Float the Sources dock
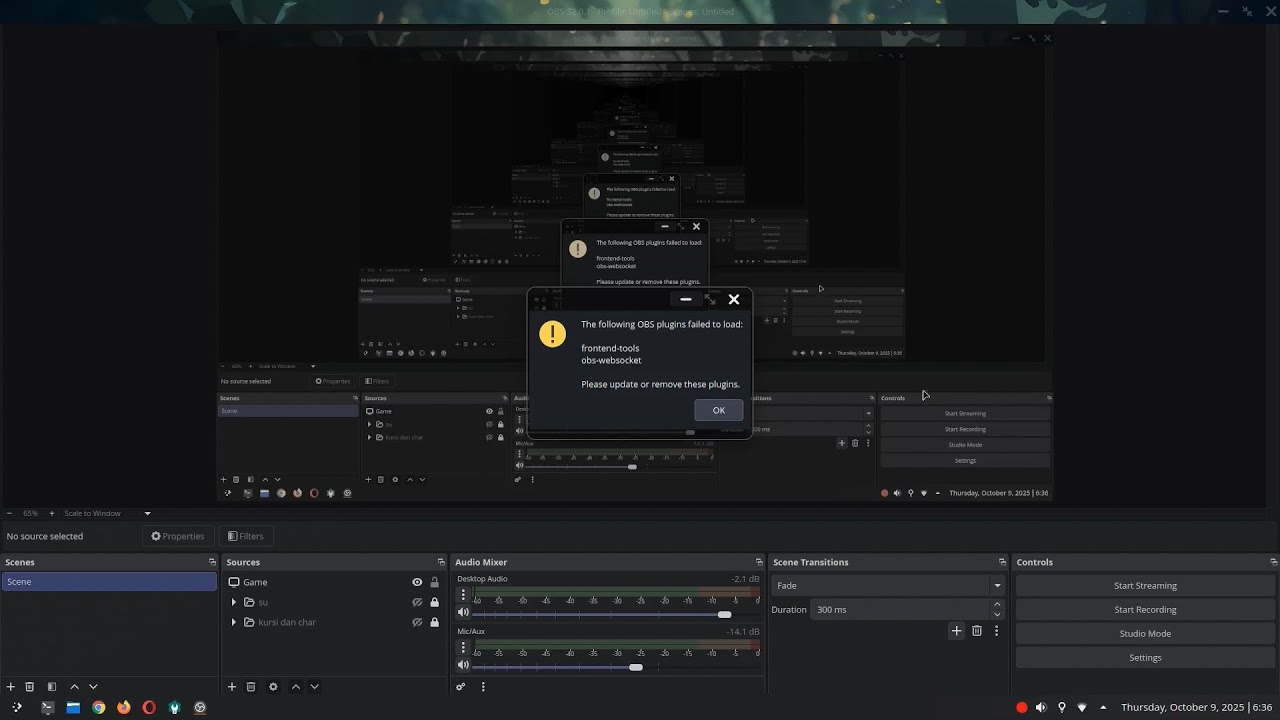This screenshot has width=1280, height=720. click(441, 562)
